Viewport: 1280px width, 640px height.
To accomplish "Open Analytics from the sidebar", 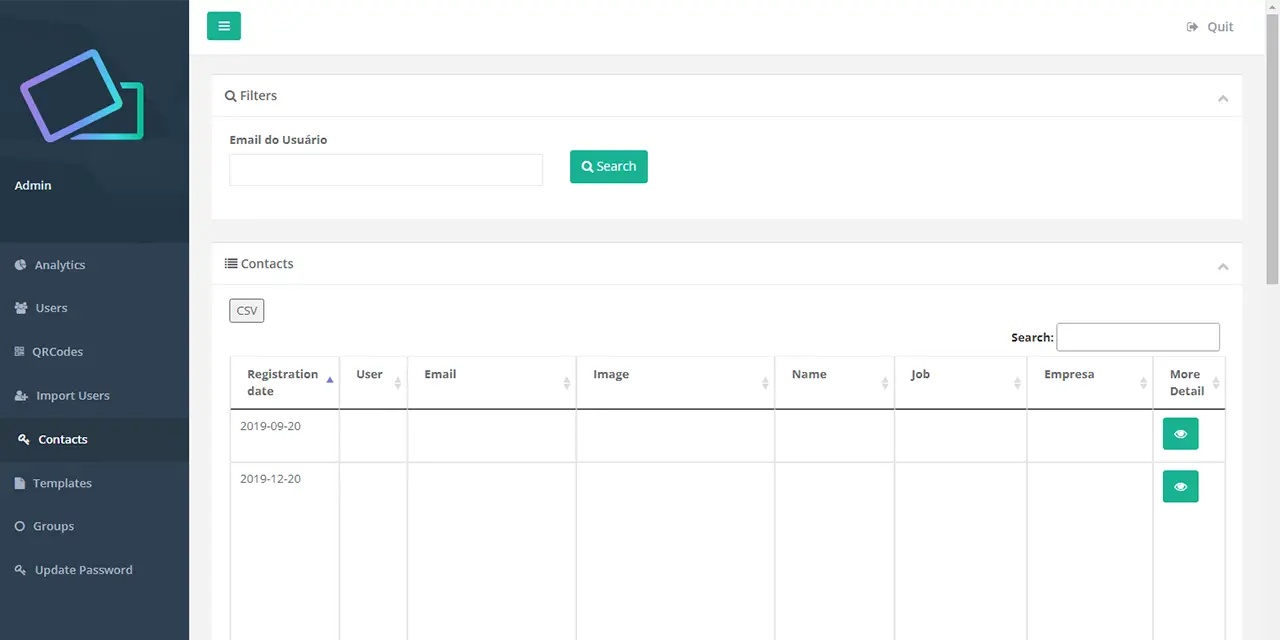I will (59, 265).
